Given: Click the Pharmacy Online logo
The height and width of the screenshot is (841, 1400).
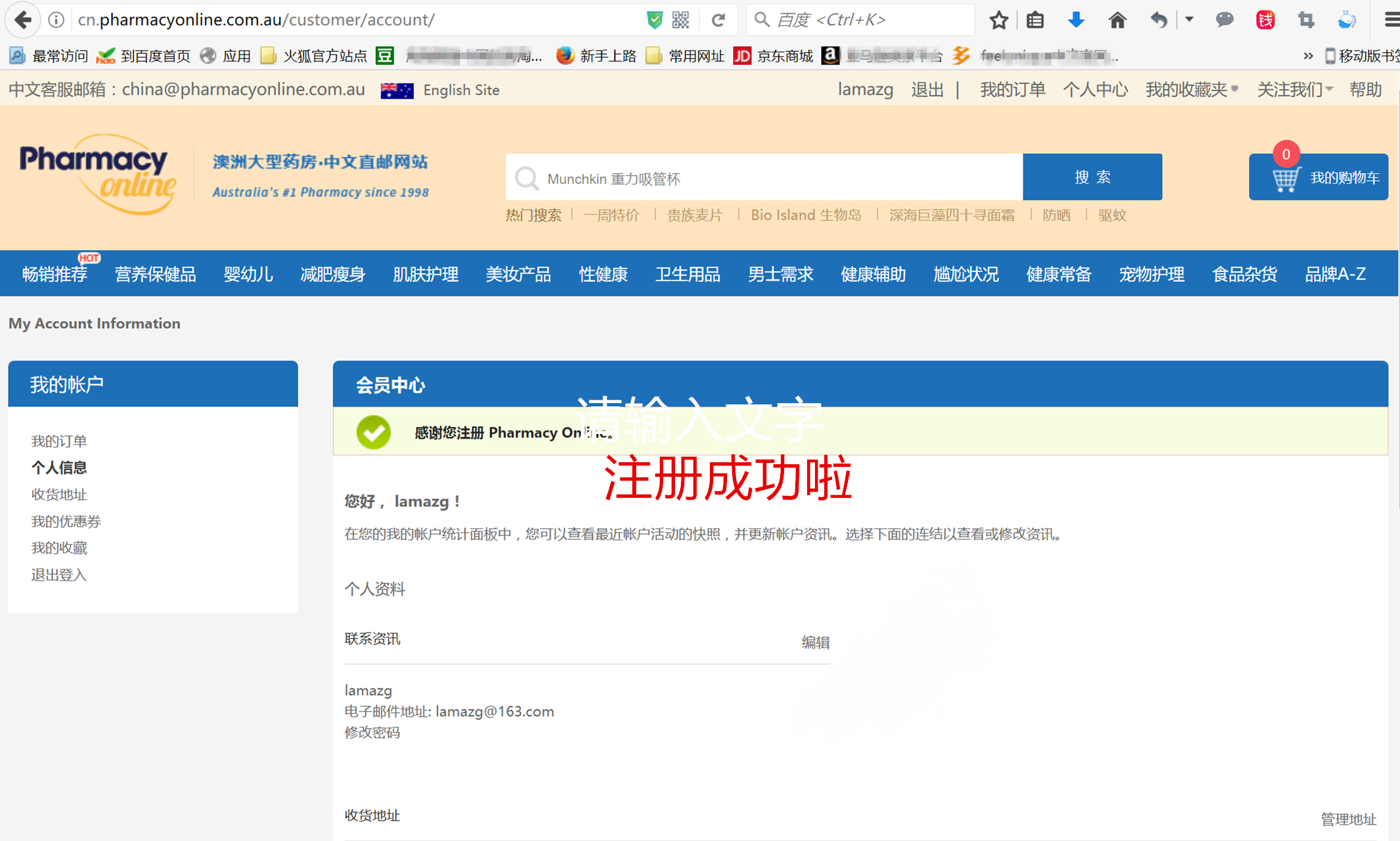Looking at the screenshot, I should [x=97, y=174].
